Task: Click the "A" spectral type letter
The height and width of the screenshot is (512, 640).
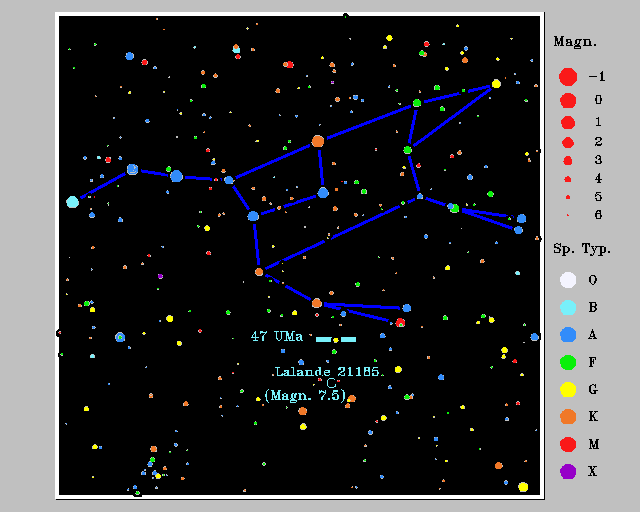Action: click(x=592, y=335)
